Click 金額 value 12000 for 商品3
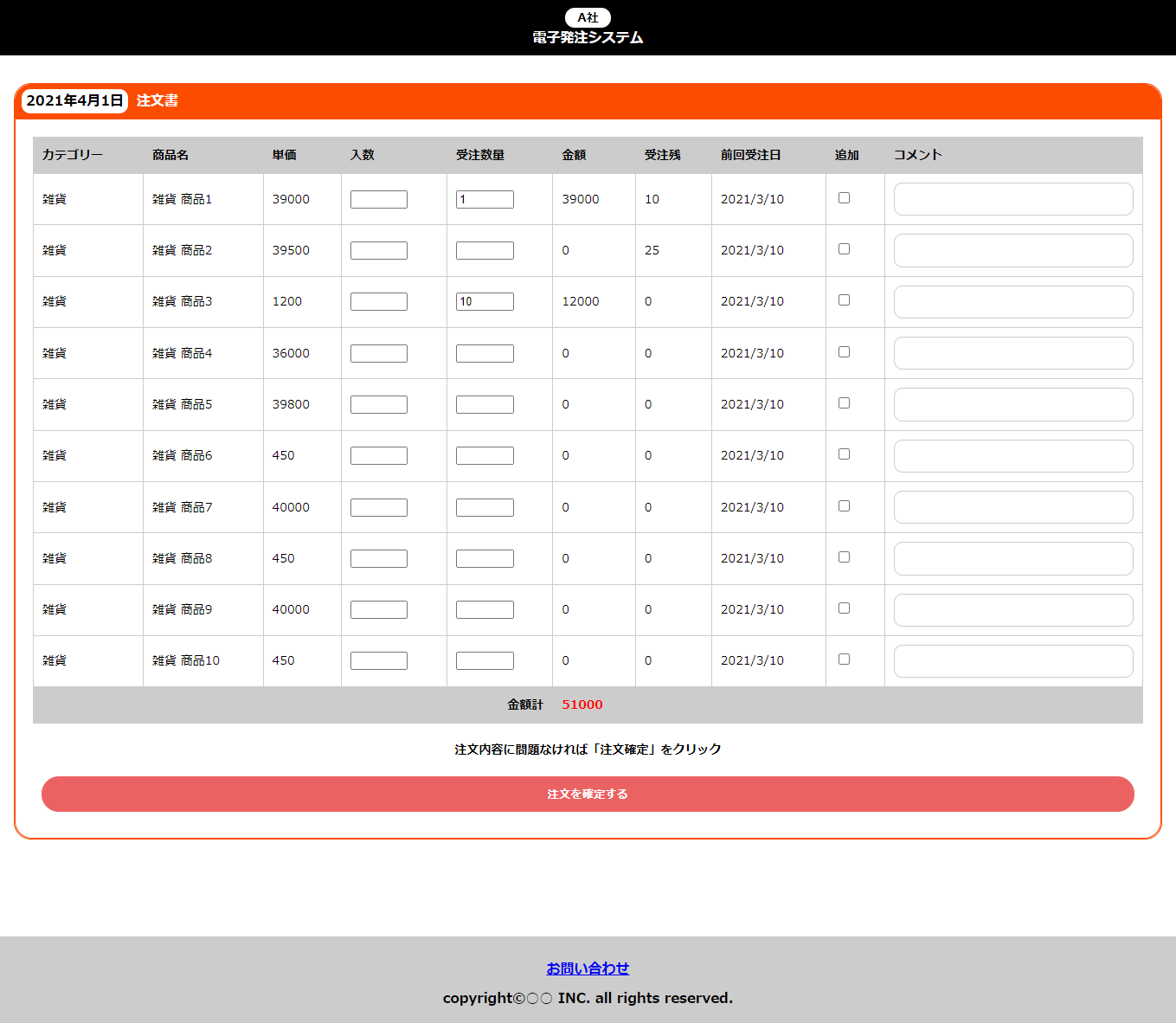This screenshot has width=1176, height=1023. click(x=581, y=301)
